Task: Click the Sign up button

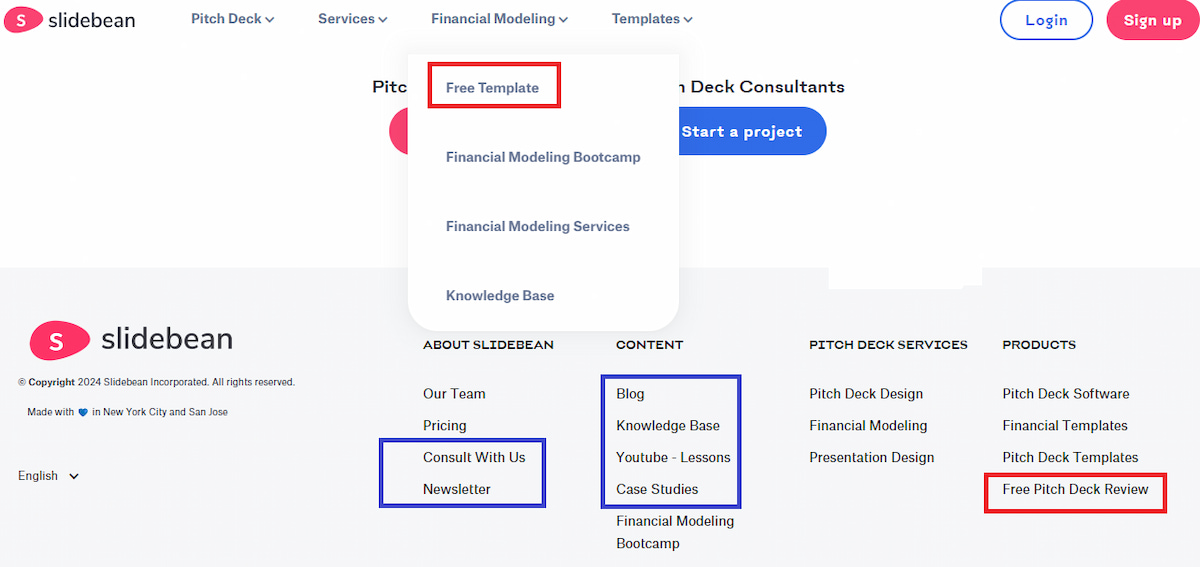Action: tap(1152, 20)
